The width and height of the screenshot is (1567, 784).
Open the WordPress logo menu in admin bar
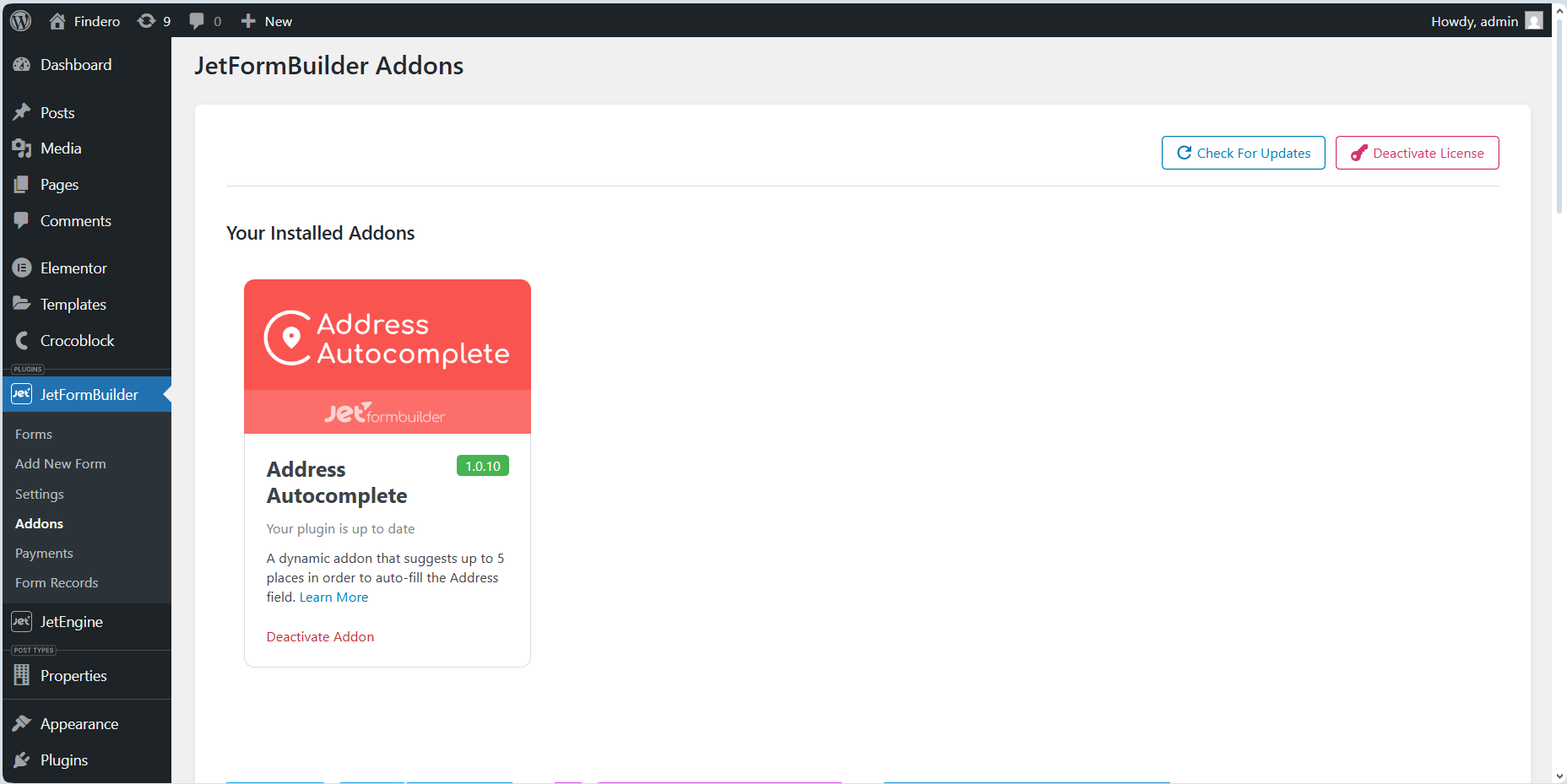coord(19,20)
